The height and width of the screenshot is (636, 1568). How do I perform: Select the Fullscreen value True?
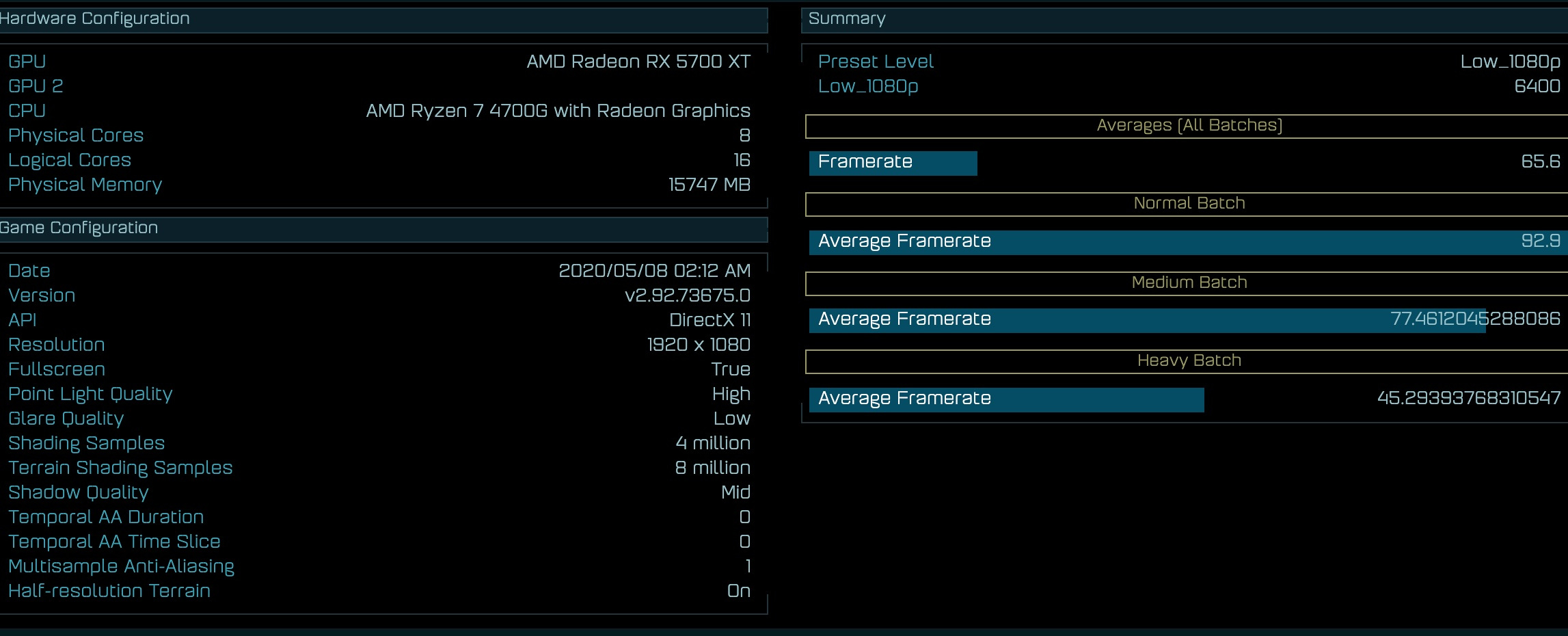tap(731, 369)
